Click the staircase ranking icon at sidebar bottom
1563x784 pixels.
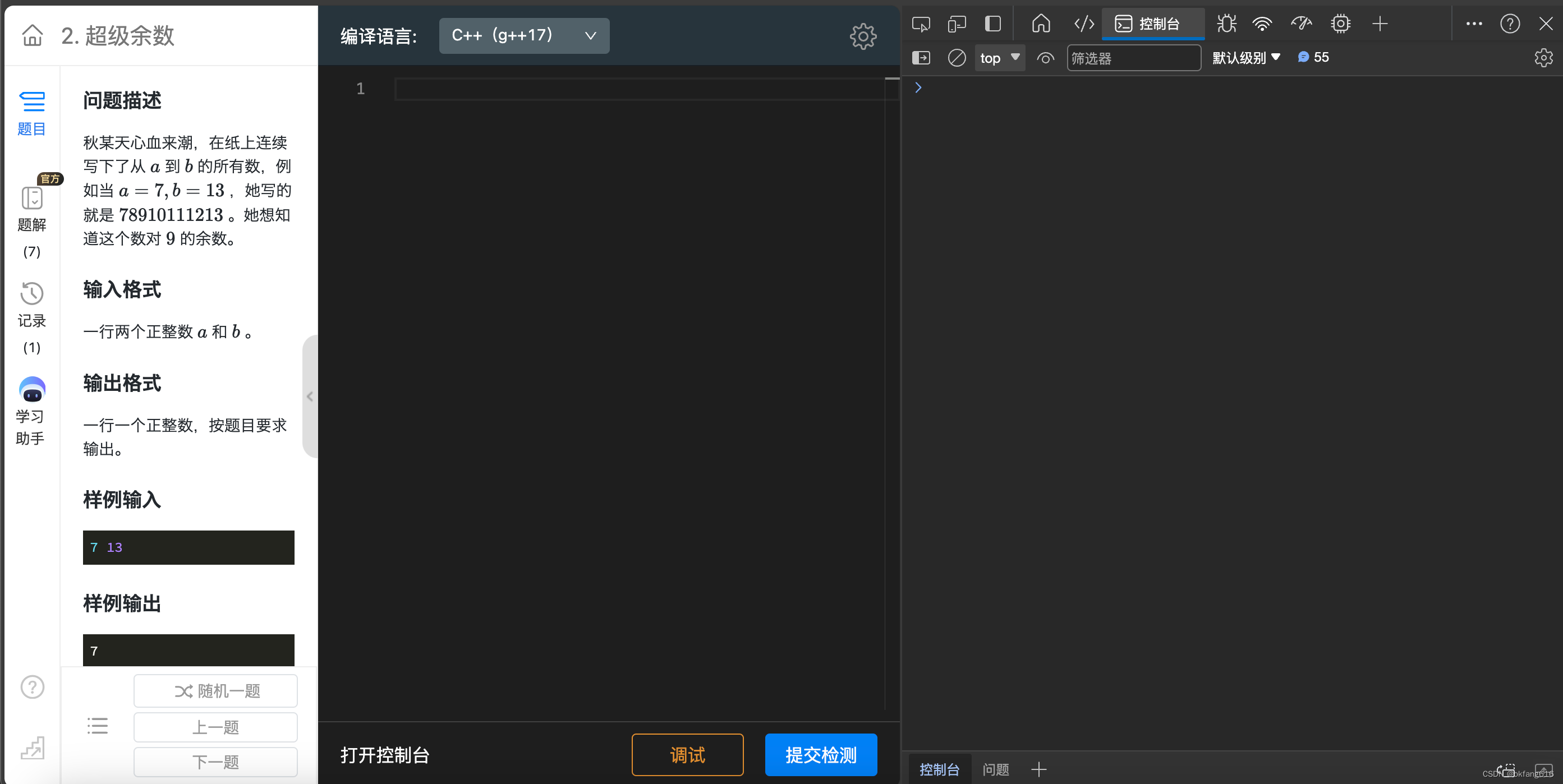[x=32, y=748]
